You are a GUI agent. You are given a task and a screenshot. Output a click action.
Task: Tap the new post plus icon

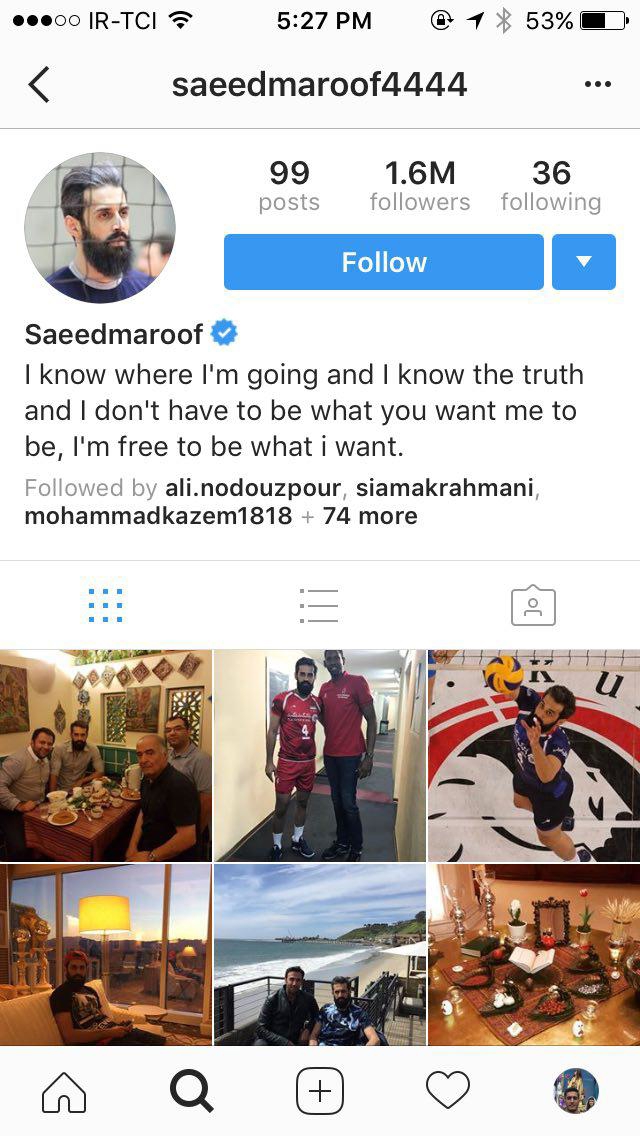point(320,1091)
